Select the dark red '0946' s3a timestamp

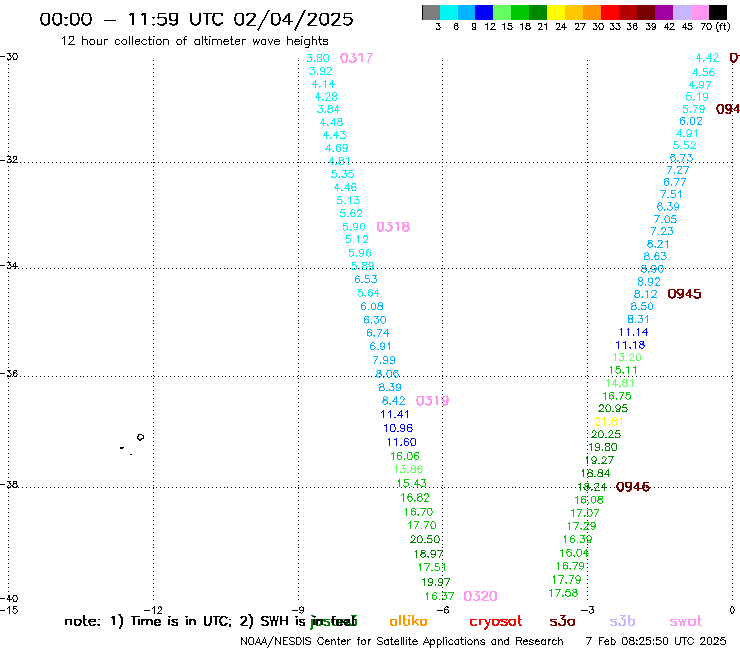pyautogui.click(x=633, y=487)
